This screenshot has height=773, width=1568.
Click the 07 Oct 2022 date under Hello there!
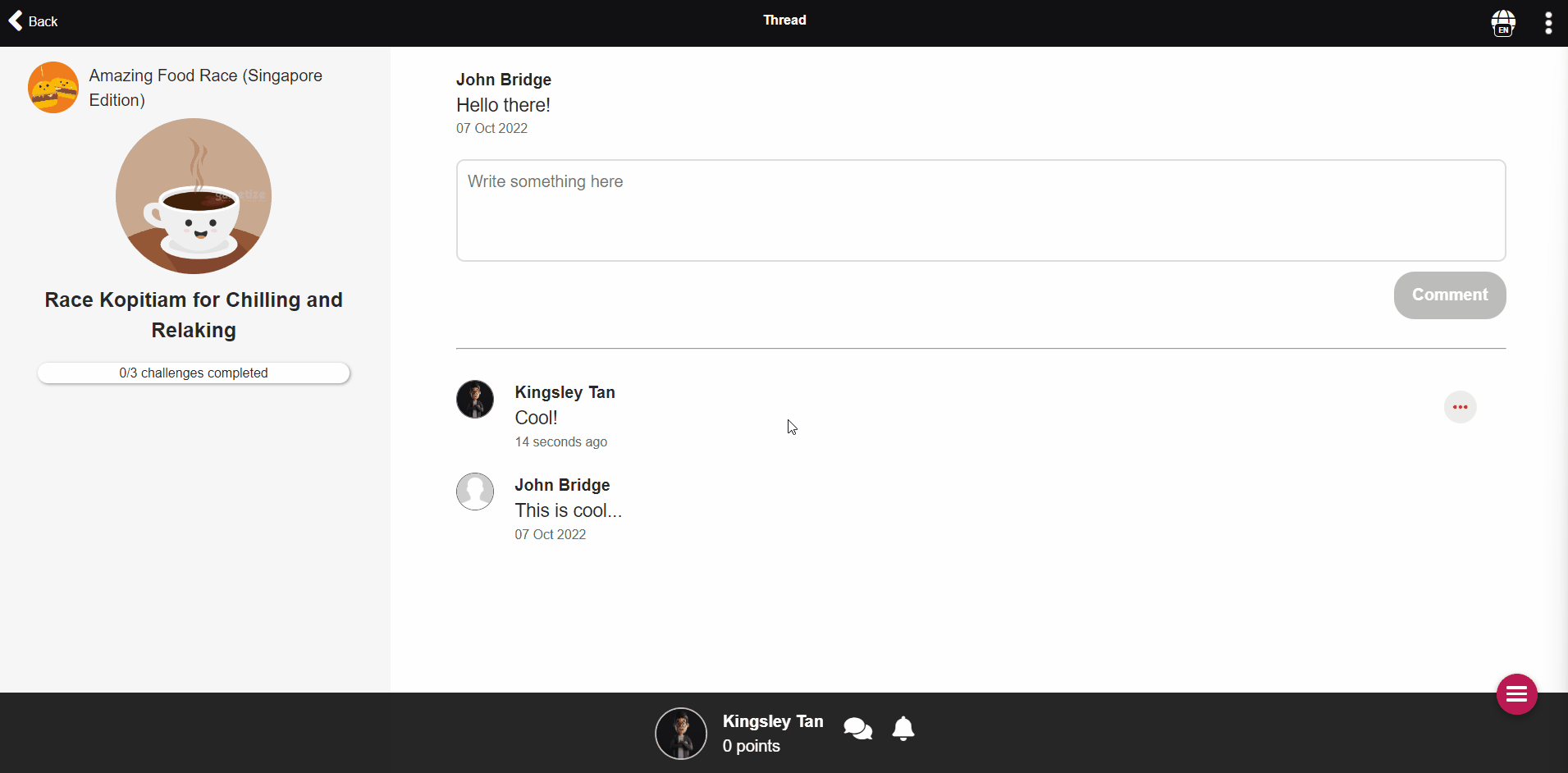[x=491, y=128]
